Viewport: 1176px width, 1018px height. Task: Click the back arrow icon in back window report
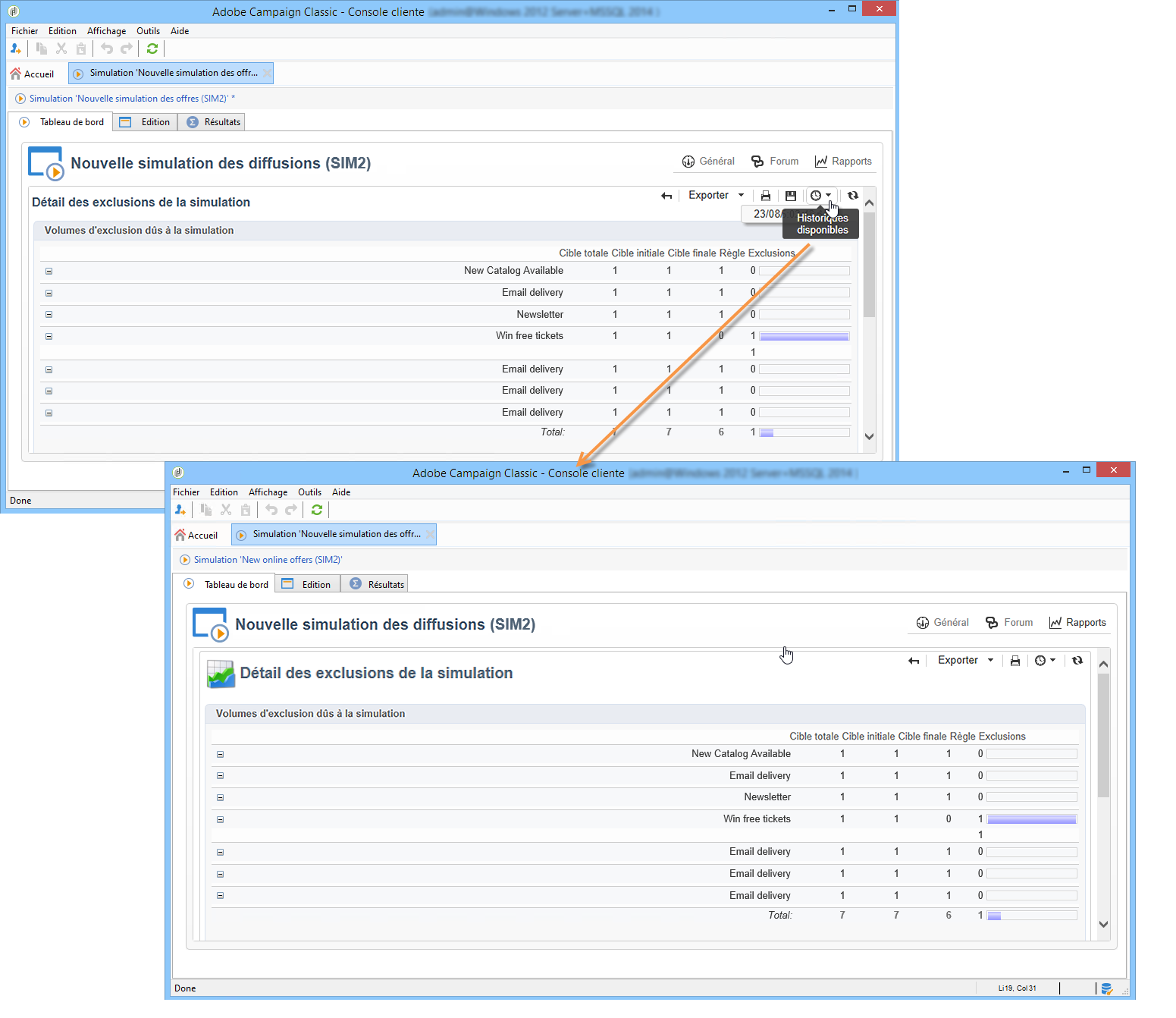tap(666, 196)
